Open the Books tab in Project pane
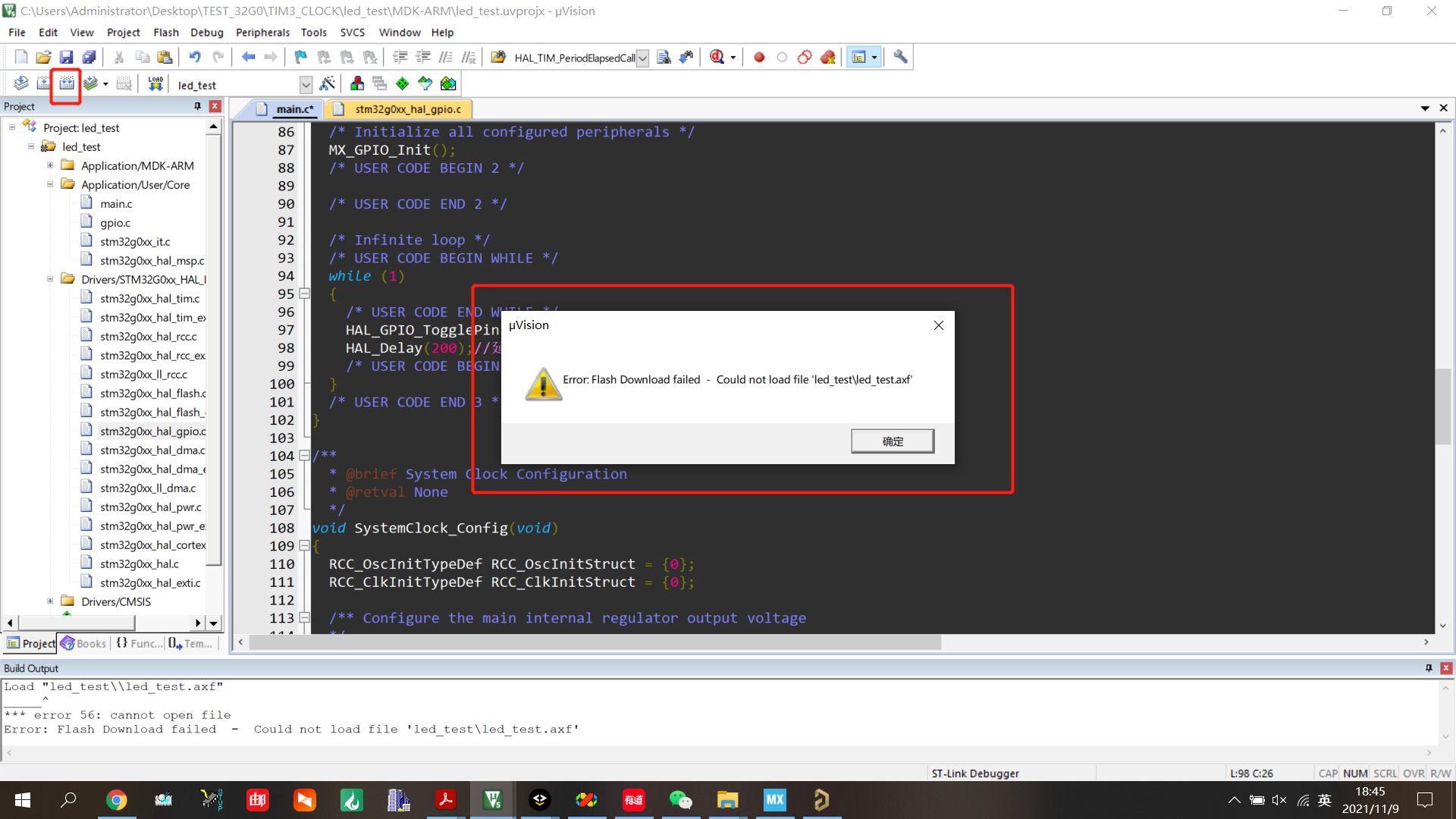The width and height of the screenshot is (1456, 819). pos(83,643)
